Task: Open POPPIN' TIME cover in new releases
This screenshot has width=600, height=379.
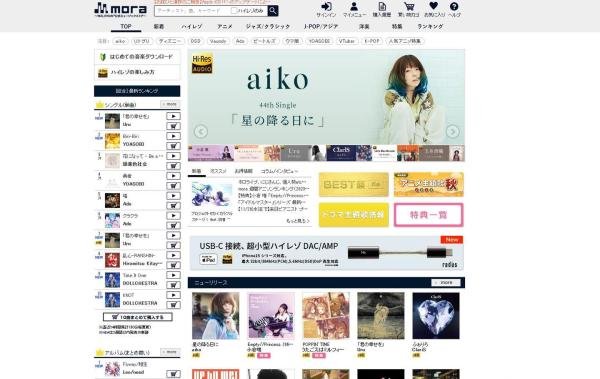Action: point(326,316)
